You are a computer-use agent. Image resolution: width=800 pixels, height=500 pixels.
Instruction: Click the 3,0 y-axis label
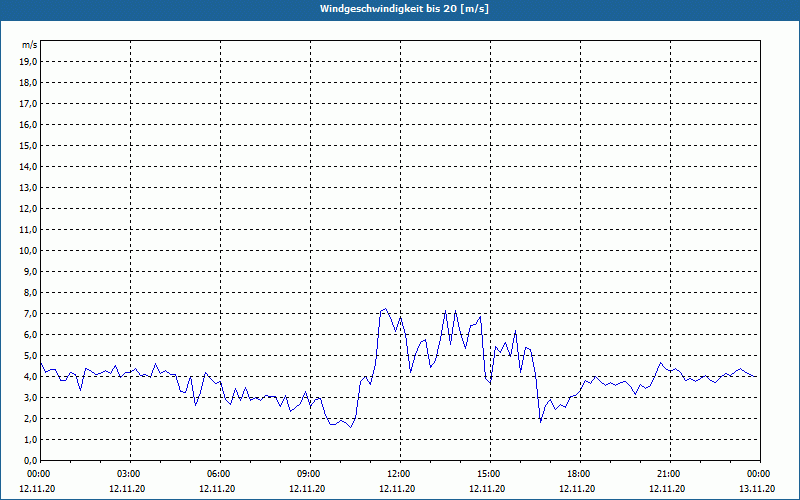30,397
